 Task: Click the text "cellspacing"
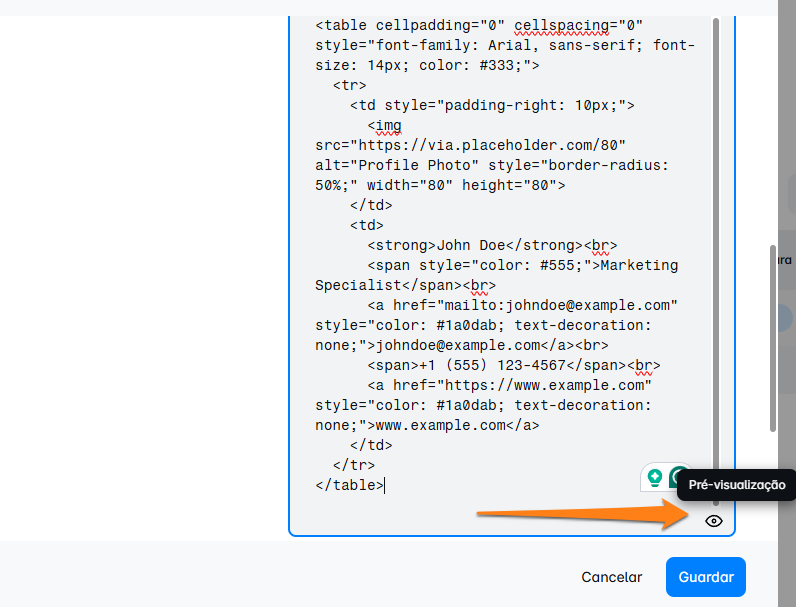[561, 25]
